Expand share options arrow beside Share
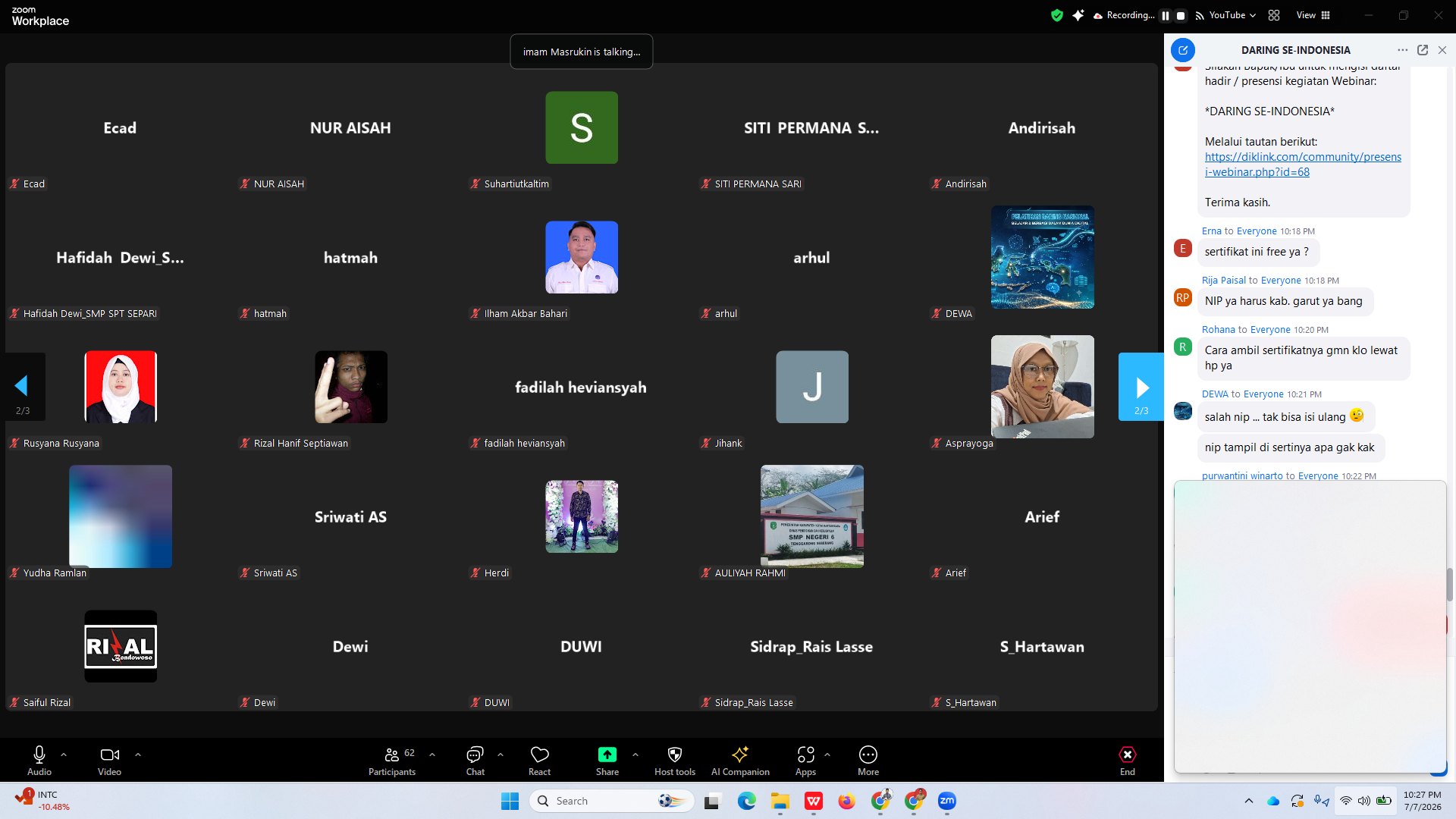The height and width of the screenshot is (819, 1456). click(635, 755)
